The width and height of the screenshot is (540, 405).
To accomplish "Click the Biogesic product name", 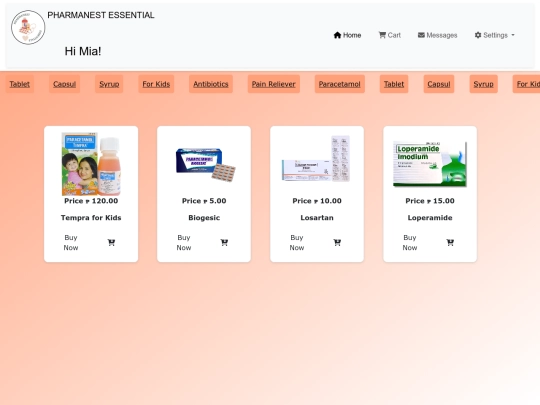I will (x=204, y=218).
